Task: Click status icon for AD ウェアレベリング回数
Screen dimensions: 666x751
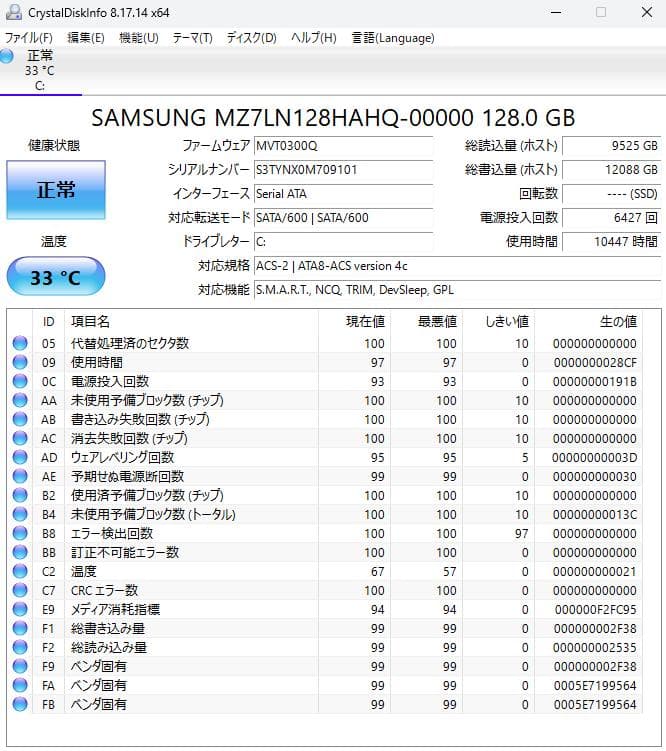Action: (20, 457)
